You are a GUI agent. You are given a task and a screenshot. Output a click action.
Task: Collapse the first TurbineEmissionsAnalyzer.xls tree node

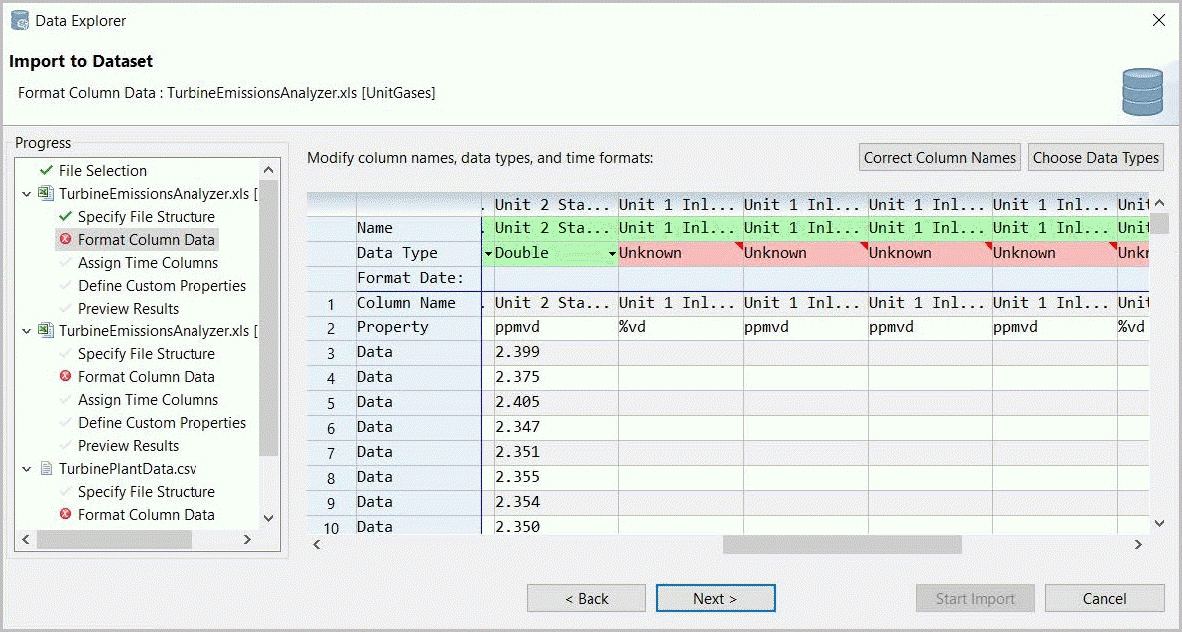(27, 194)
